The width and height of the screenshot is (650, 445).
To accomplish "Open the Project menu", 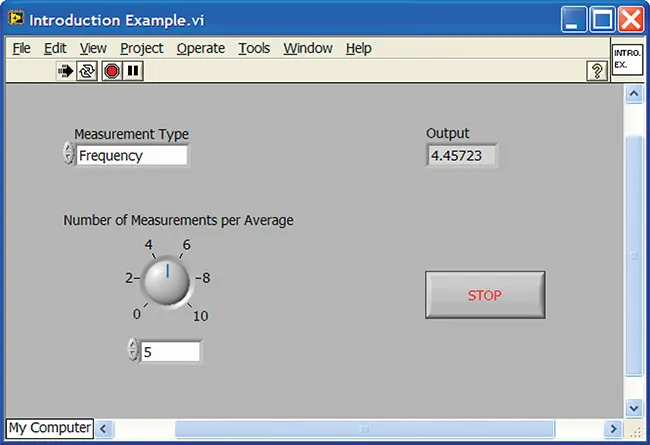I will [141, 48].
